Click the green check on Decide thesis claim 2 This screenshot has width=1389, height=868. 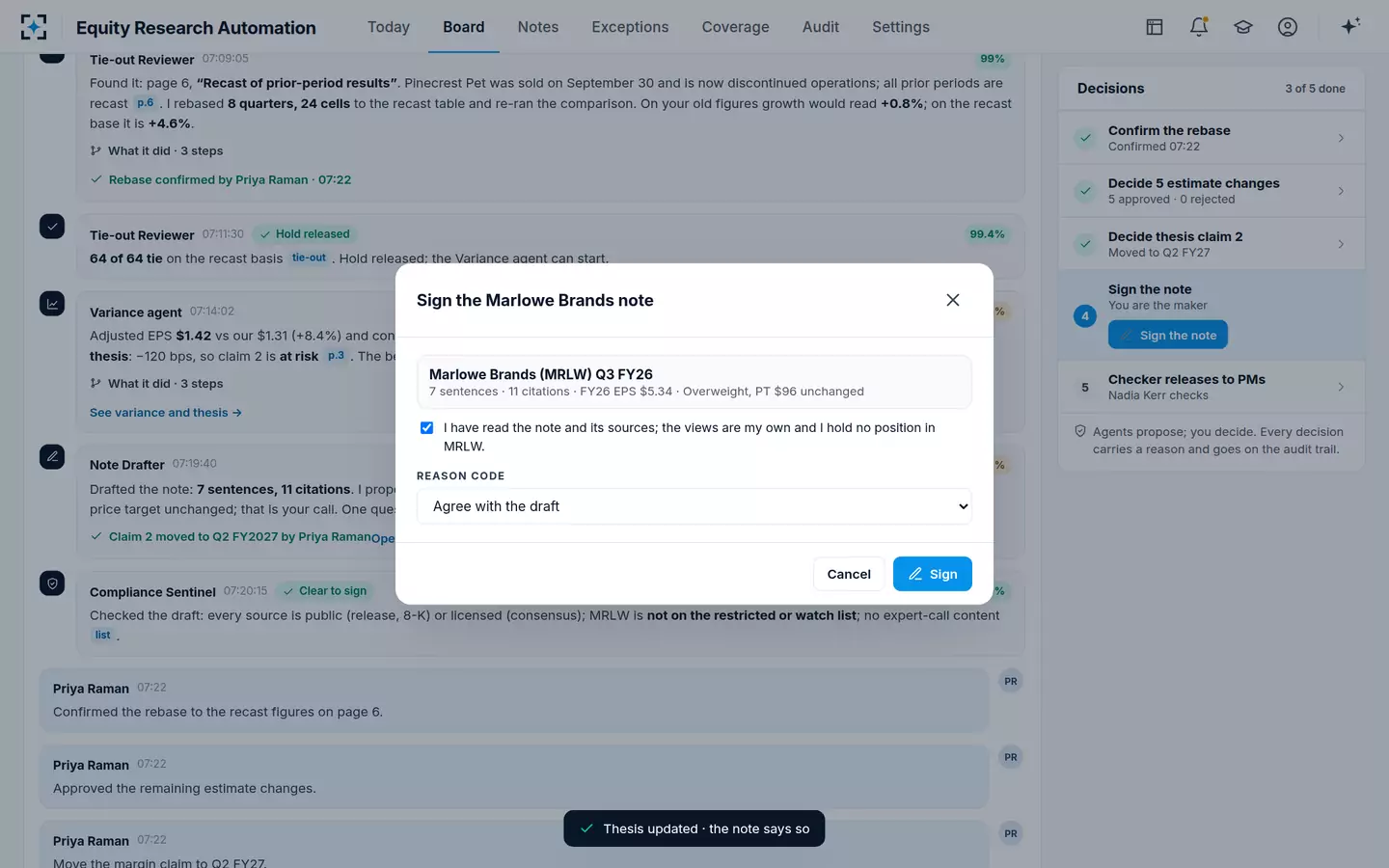[1085, 244]
